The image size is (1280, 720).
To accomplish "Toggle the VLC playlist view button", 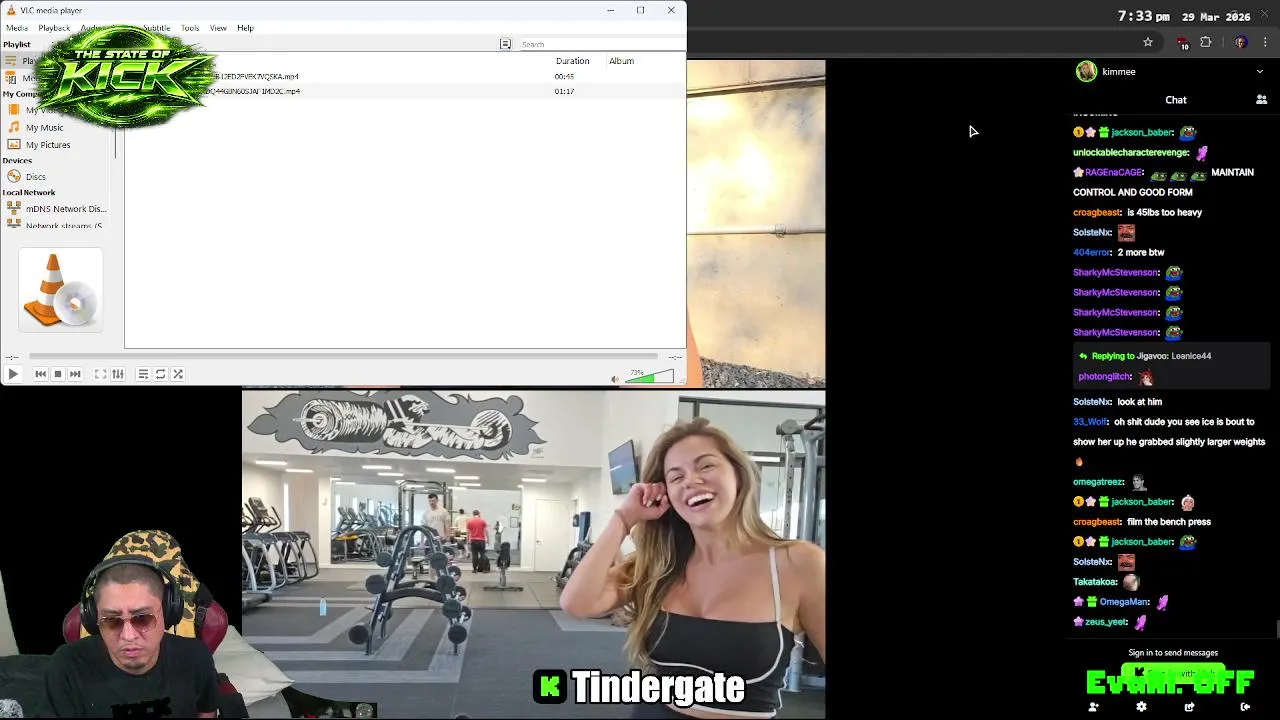I will (x=143, y=374).
